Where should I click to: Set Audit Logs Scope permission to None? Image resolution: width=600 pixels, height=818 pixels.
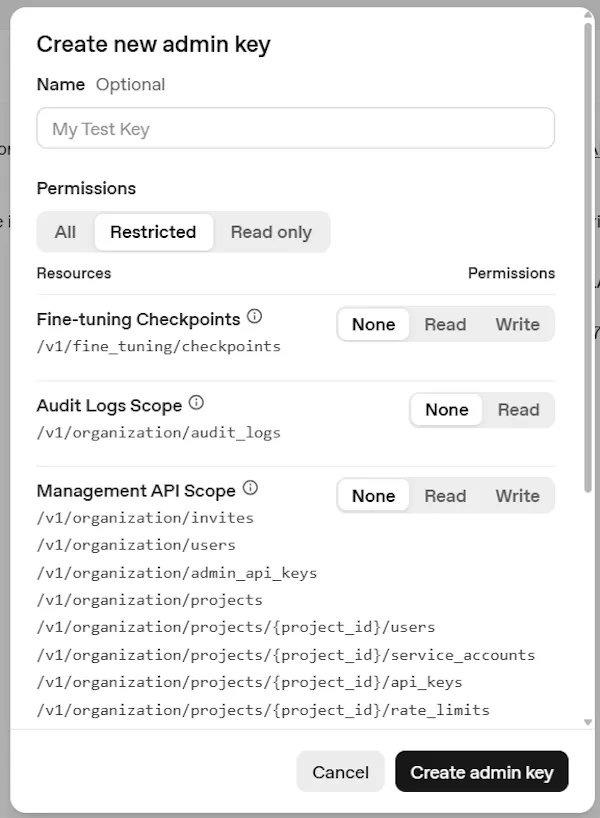[x=447, y=410]
